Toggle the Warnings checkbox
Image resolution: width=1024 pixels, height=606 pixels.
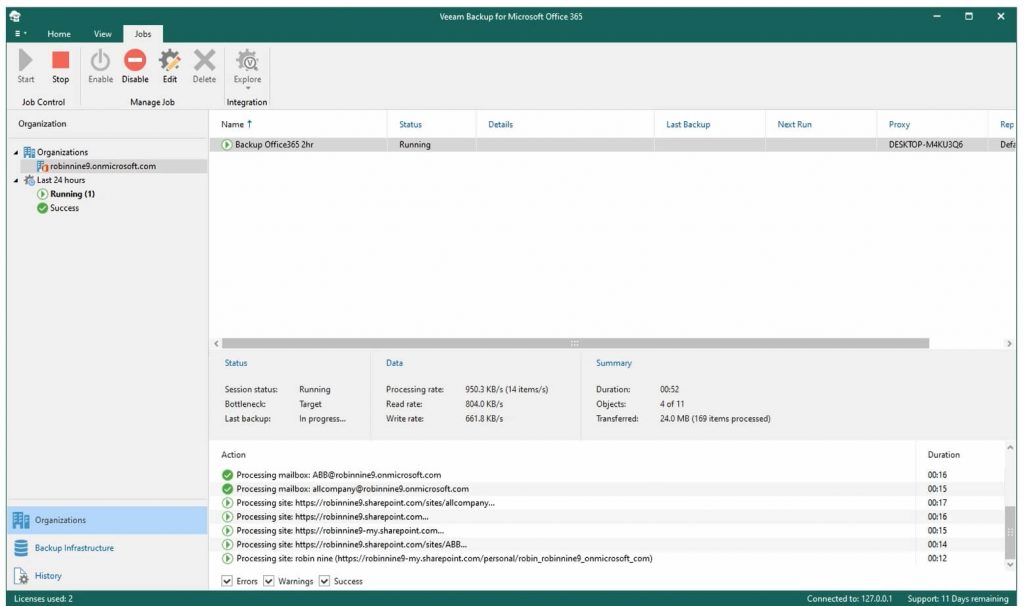coord(268,581)
